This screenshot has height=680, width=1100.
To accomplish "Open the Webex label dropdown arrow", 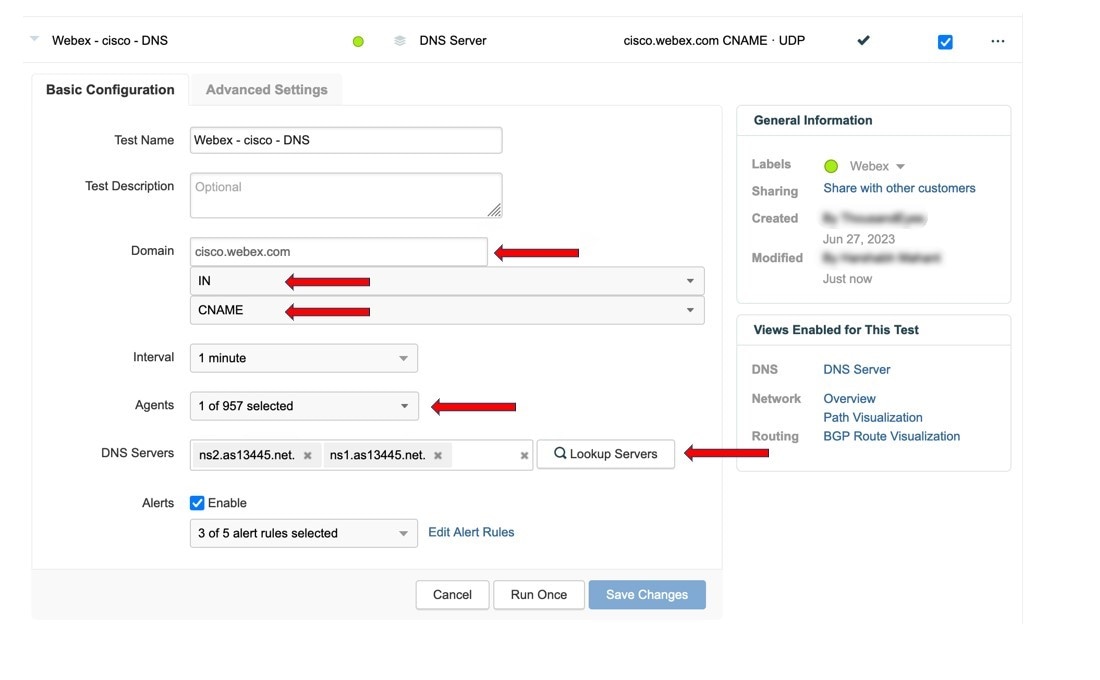I will [x=901, y=166].
